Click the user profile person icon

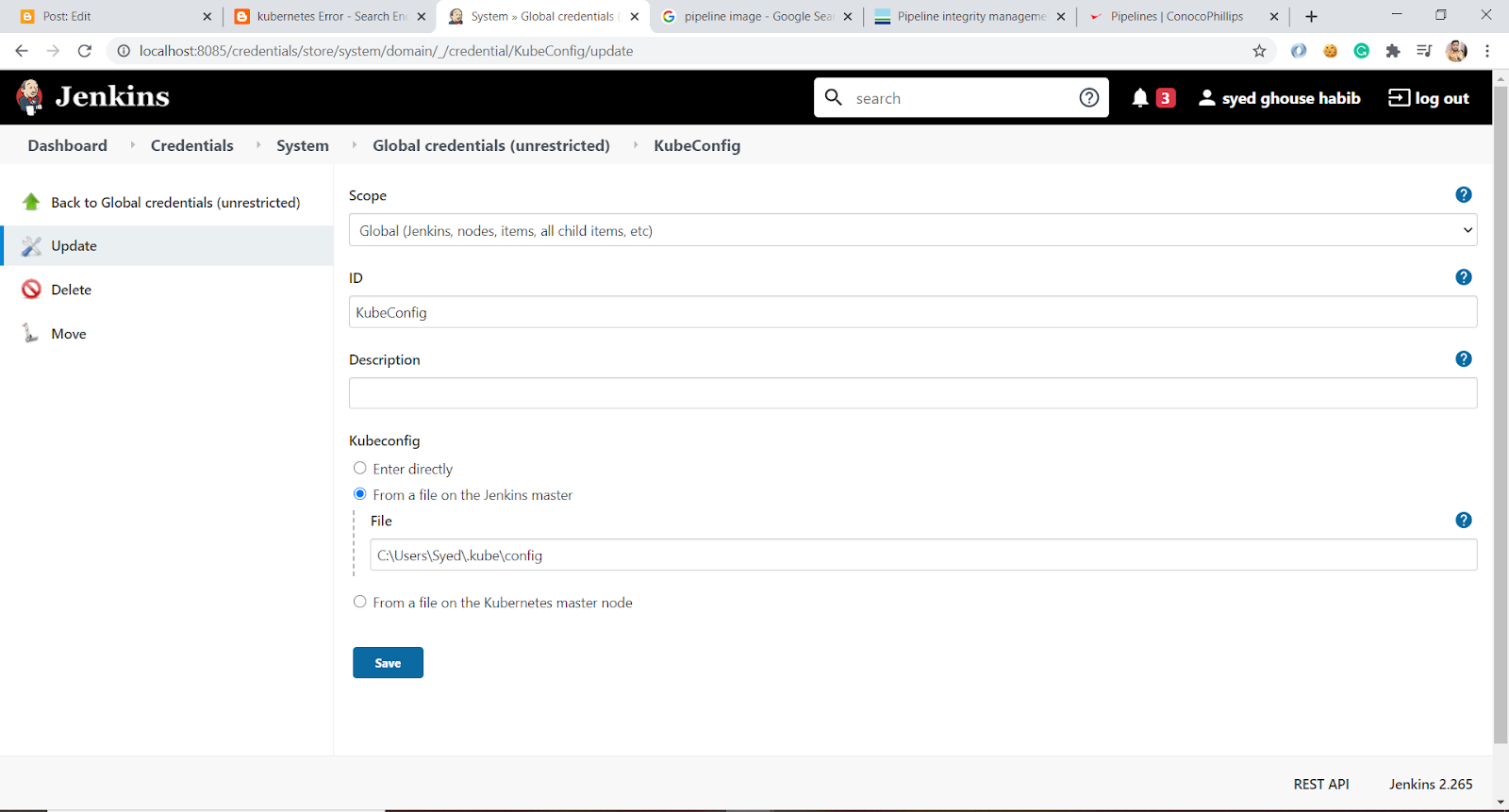point(1206,97)
